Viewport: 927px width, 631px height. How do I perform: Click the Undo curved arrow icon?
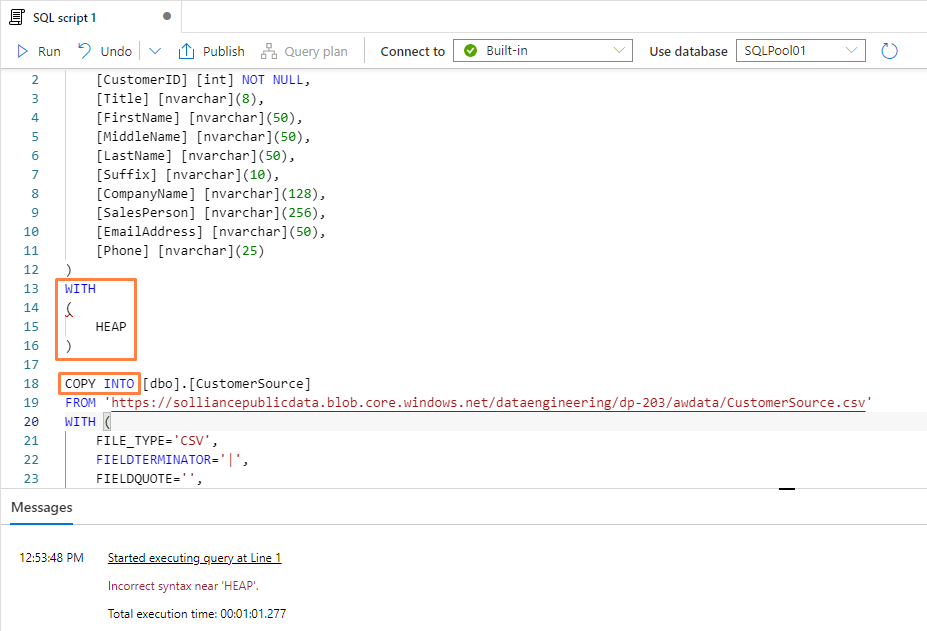coord(85,51)
